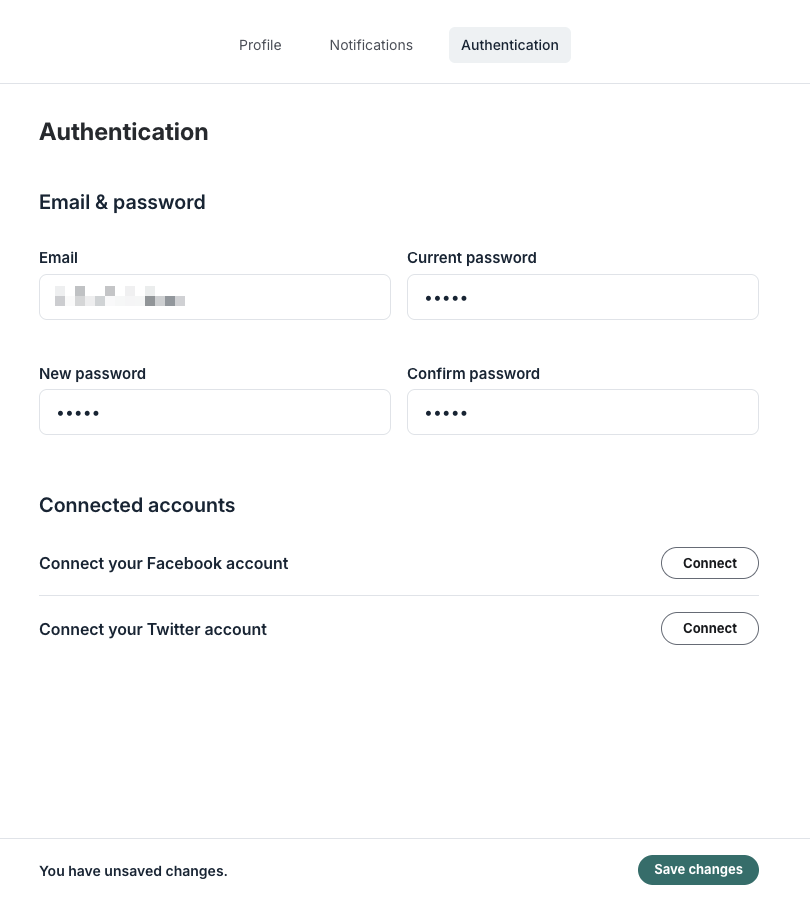Select the Authentication tab
Viewport: 810px width, 909px height.
coord(510,45)
